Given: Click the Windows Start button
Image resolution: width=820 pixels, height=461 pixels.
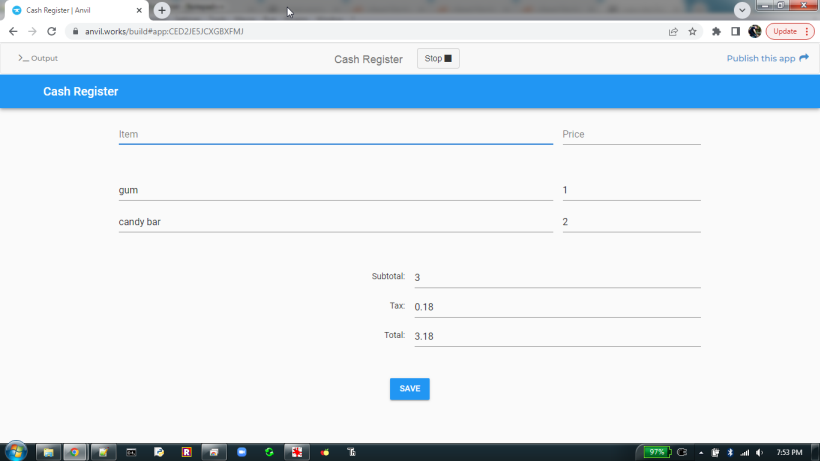Looking at the screenshot, I should point(17,452).
